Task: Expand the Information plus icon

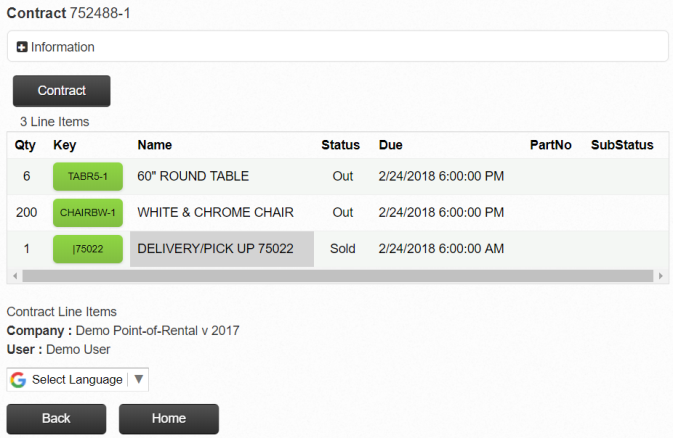Action: tap(22, 47)
